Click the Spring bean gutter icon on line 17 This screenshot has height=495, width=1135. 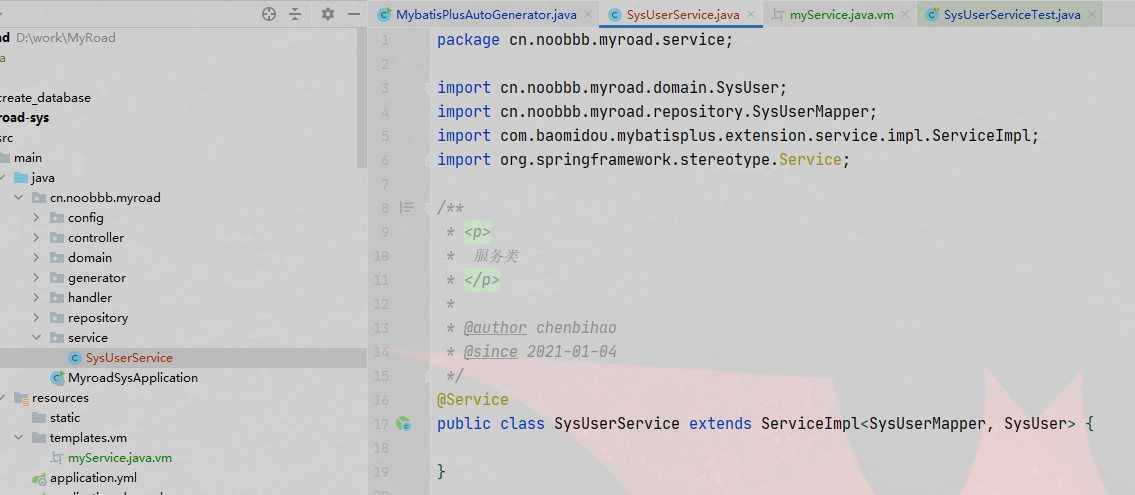pyautogui.click(x=403, y=424)
